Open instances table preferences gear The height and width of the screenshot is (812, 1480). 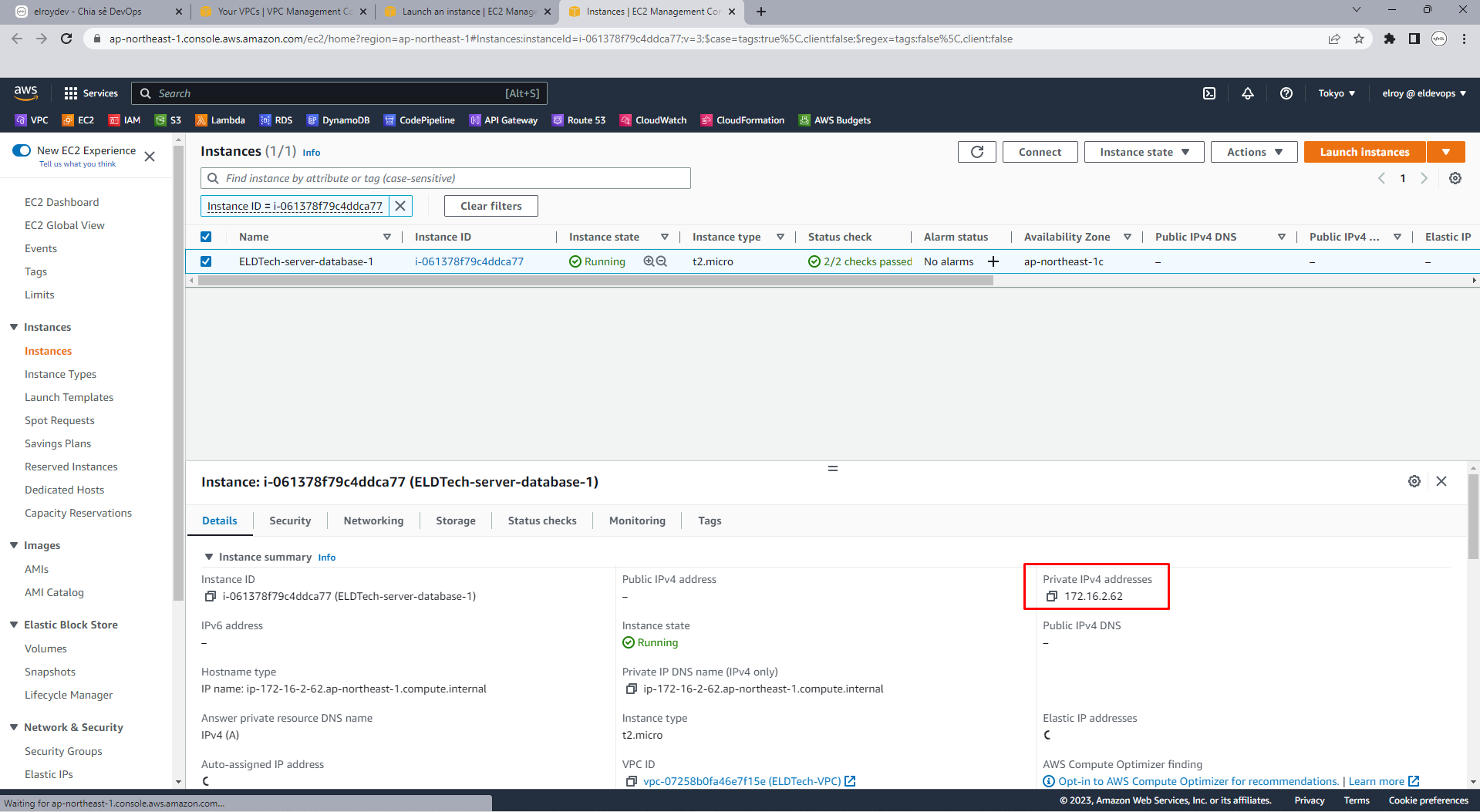tap(1455, 178)
